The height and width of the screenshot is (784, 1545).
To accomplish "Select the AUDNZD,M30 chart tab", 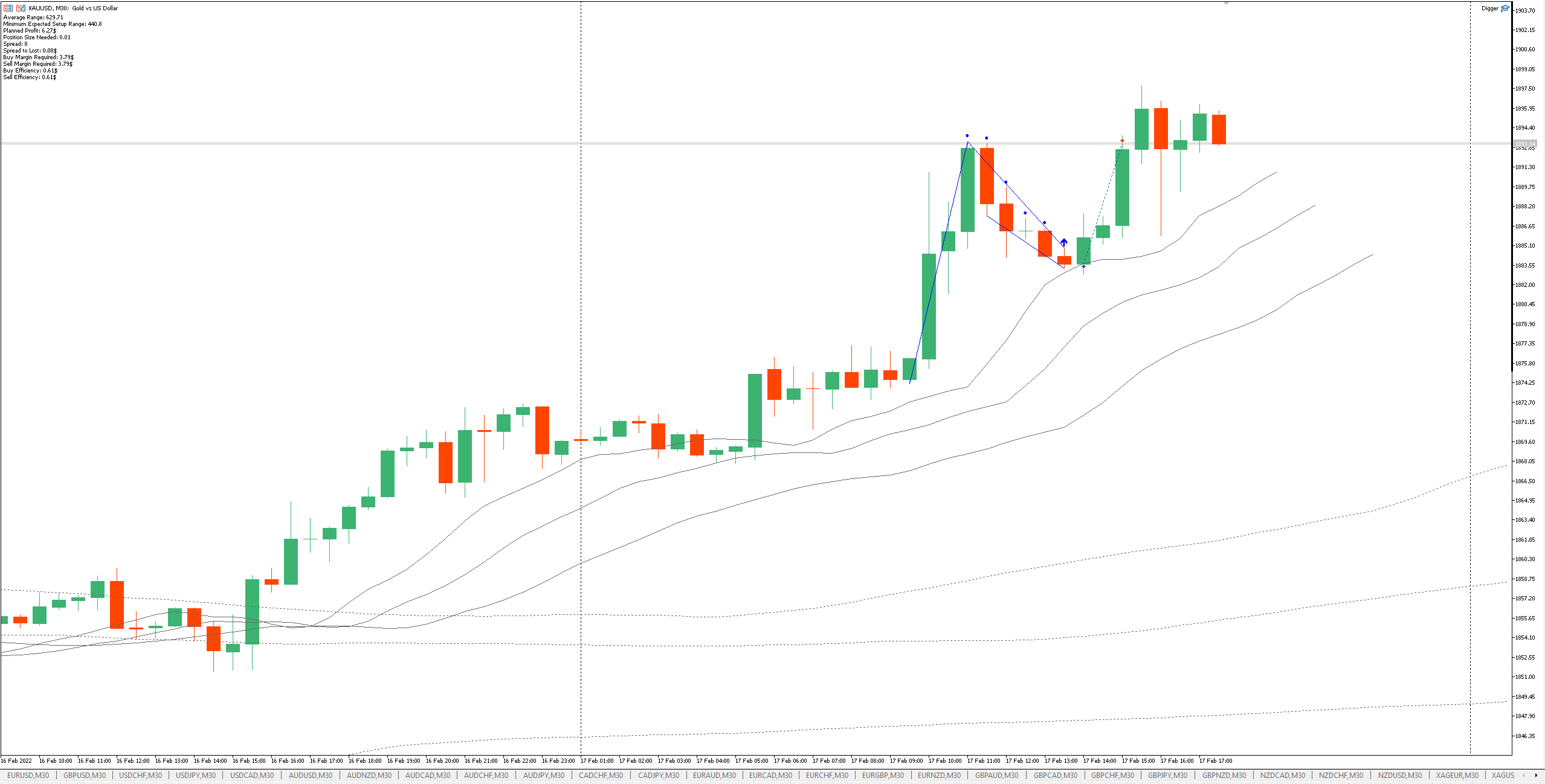I will coord(369,775).
